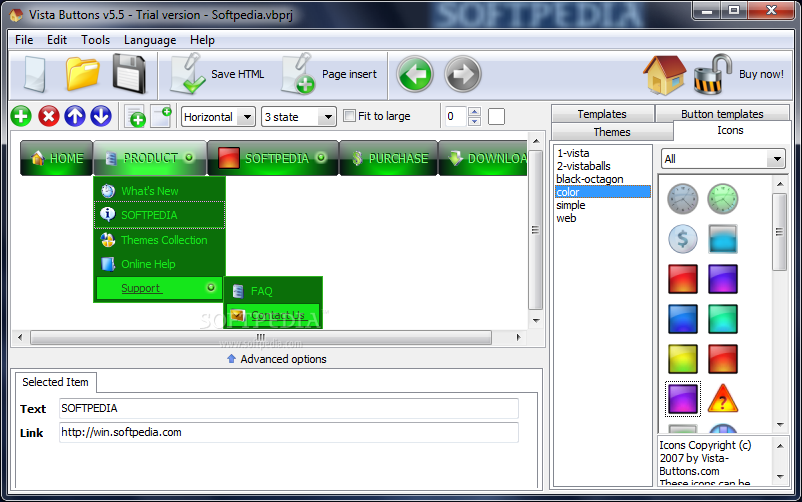Image resolution: width=802 pixels, height=502 pixels.
Task: Click What's New submenu item
Action: coord(159,191)
